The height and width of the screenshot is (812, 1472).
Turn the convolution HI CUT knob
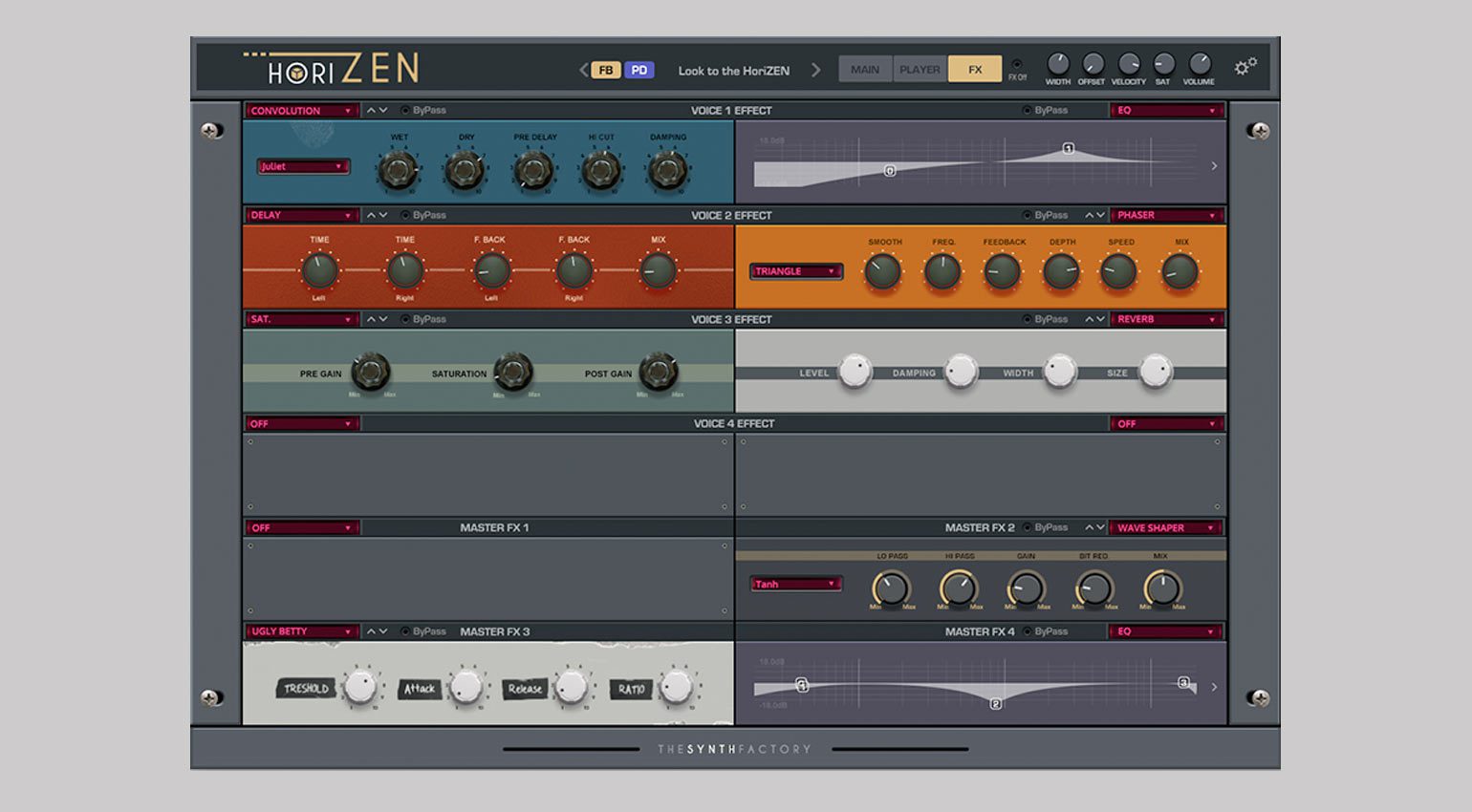coord(601,171)
